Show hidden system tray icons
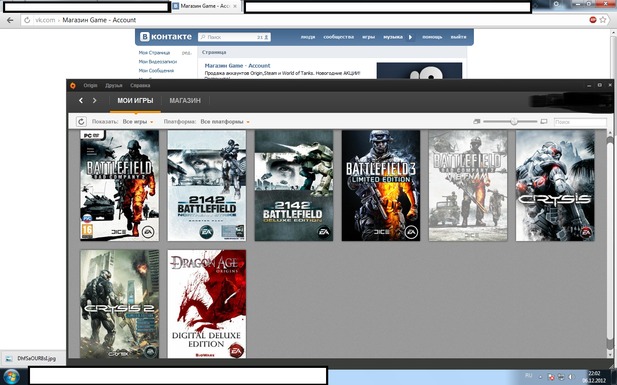Image resolution: width=617 pixels, height=385 pixels. [x=540, y=377]
